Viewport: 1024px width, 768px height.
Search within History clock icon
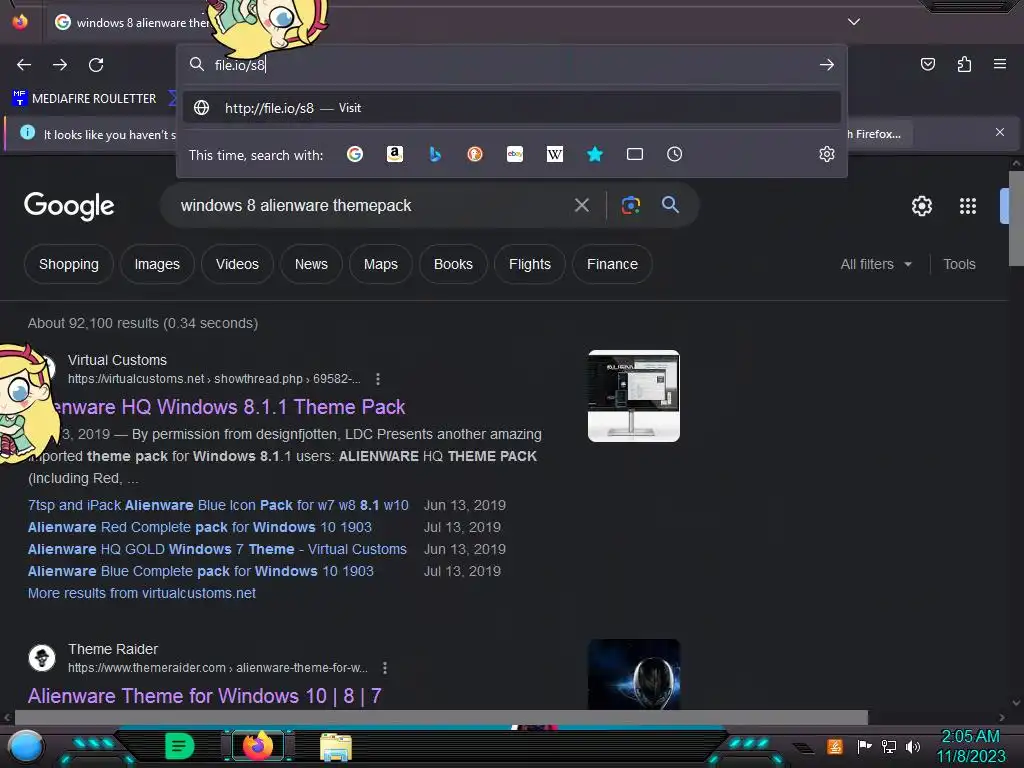point(675,154)
